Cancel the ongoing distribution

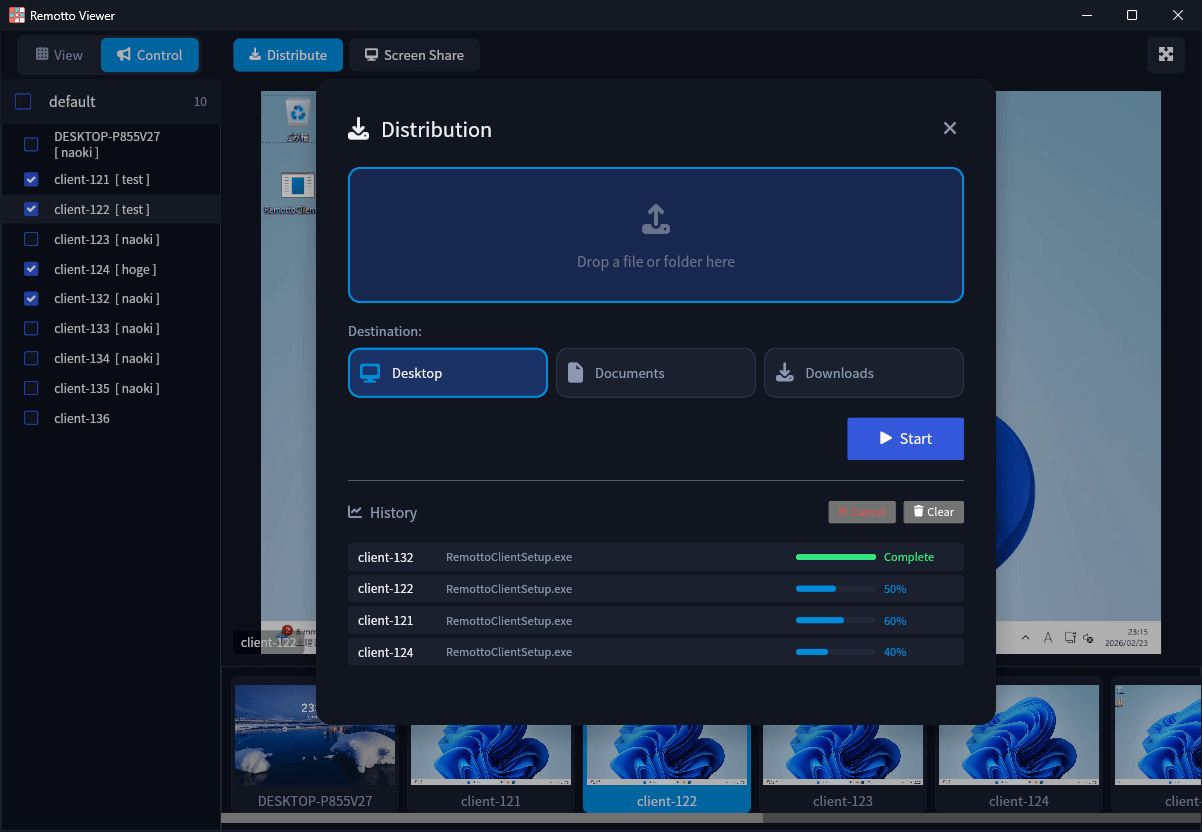point(861,512)
